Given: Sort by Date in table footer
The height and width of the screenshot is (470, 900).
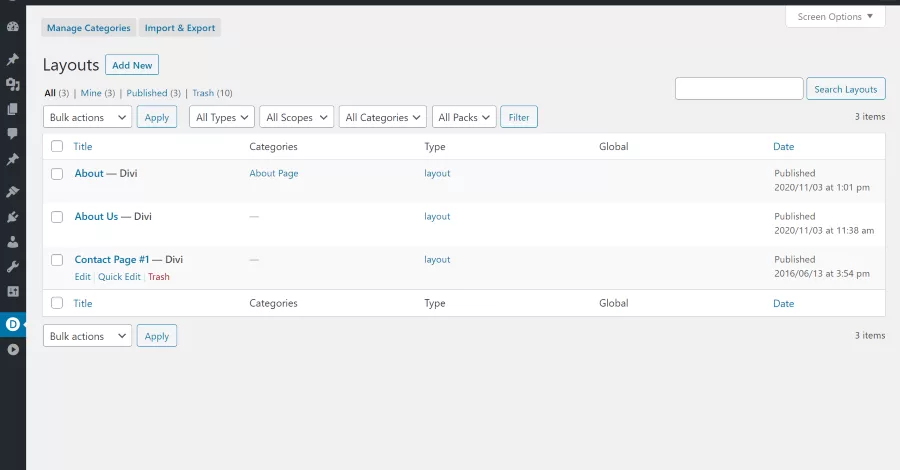Looking at the screenshot, I should pos(783,303).
